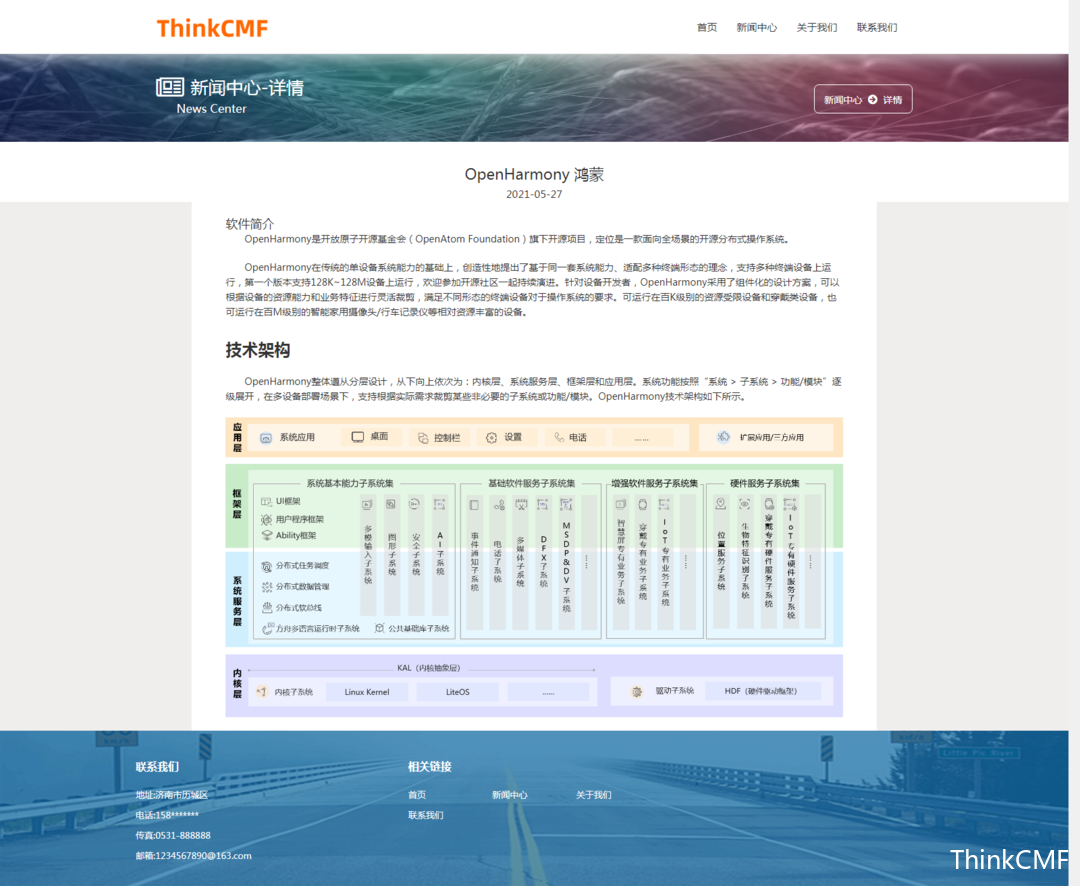The image size is (1080, 886).
Task: Click the ThinkCMF logo in the header
Action: (212, 28)
